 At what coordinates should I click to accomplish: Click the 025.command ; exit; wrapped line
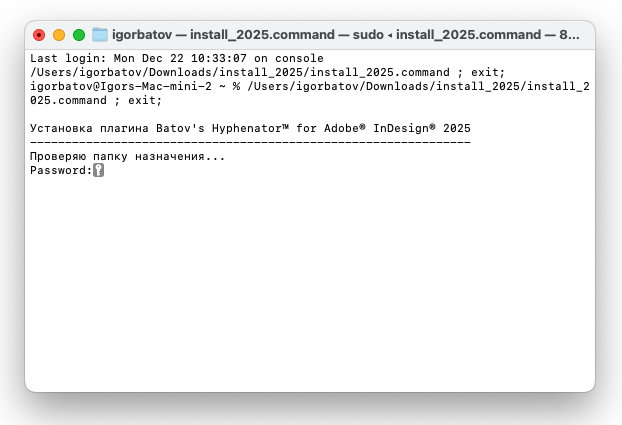[x=96, y=100]
